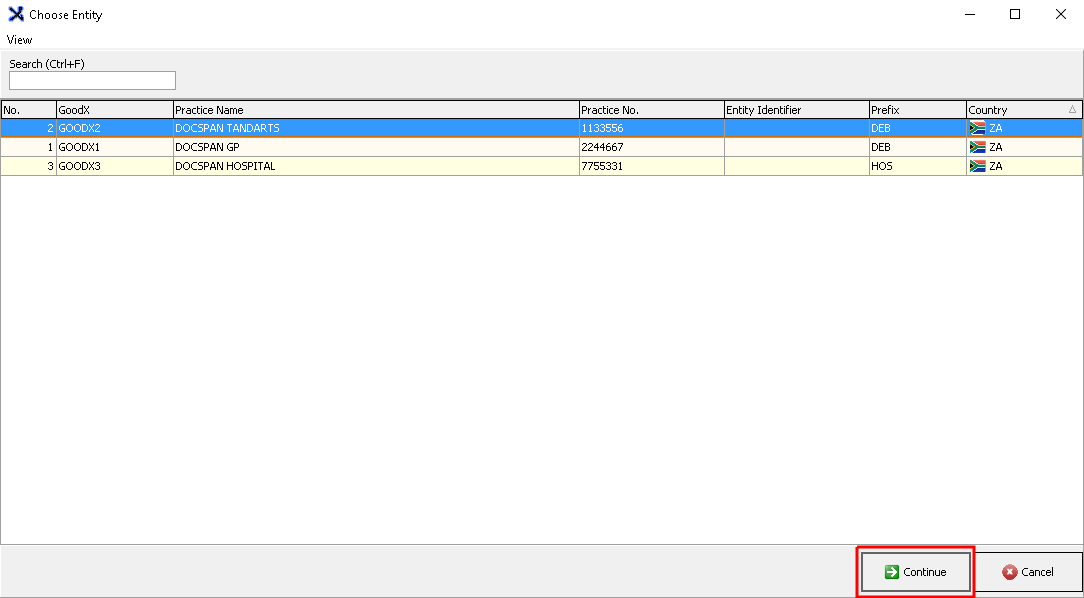The height and width of the screenshot is (598, 1084).
Task: Click South Africa flag in DOCSPAN TANDARTS row
Action: tap(977, 128)
